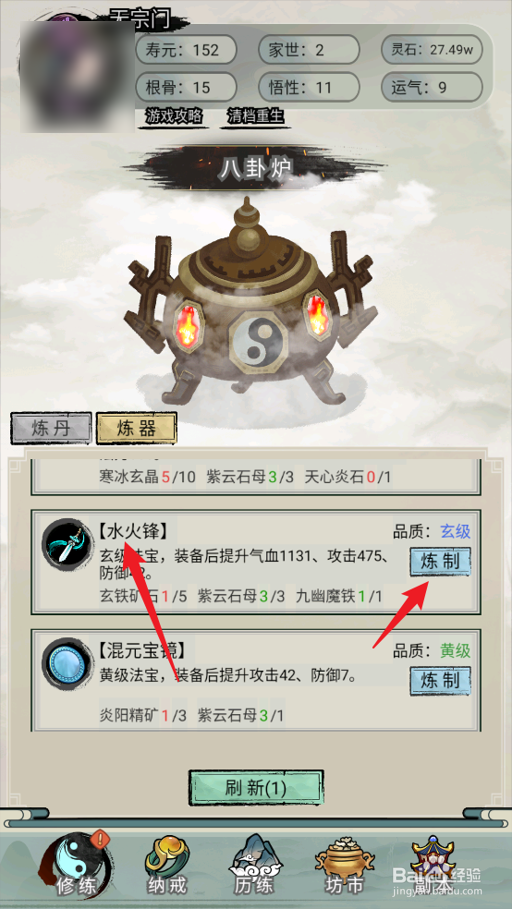This screenshot has width=512, height=909.
Task: Tap the 混元宝镜 mirror item icon
Action: pyautogui.click(x=68, y=663)
